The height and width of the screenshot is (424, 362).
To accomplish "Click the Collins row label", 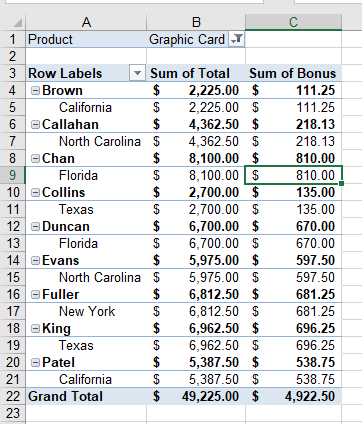I will click(64, 193).
